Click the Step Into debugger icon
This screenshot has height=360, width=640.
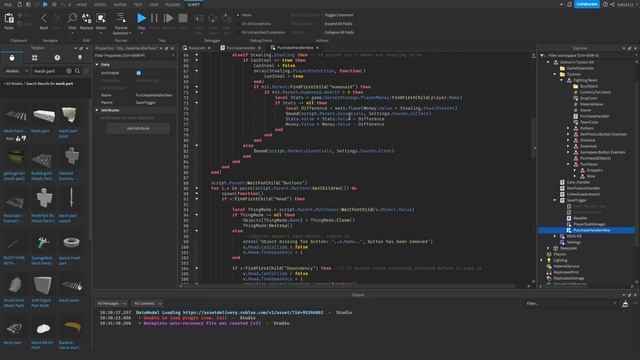[199, 18]
